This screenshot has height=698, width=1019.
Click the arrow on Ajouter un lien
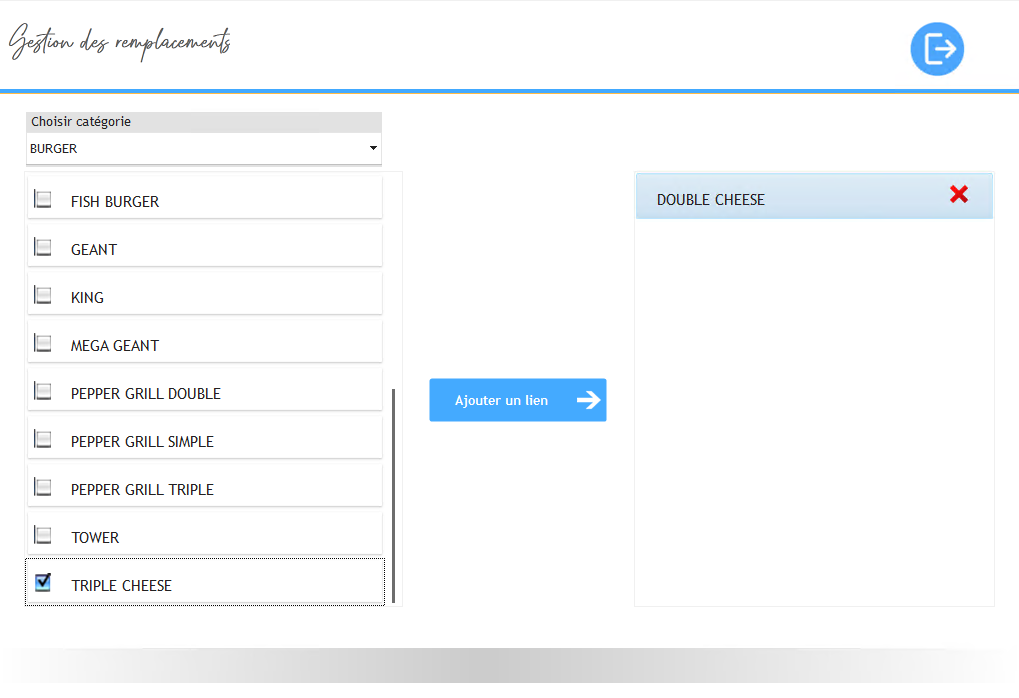point(588,400)
